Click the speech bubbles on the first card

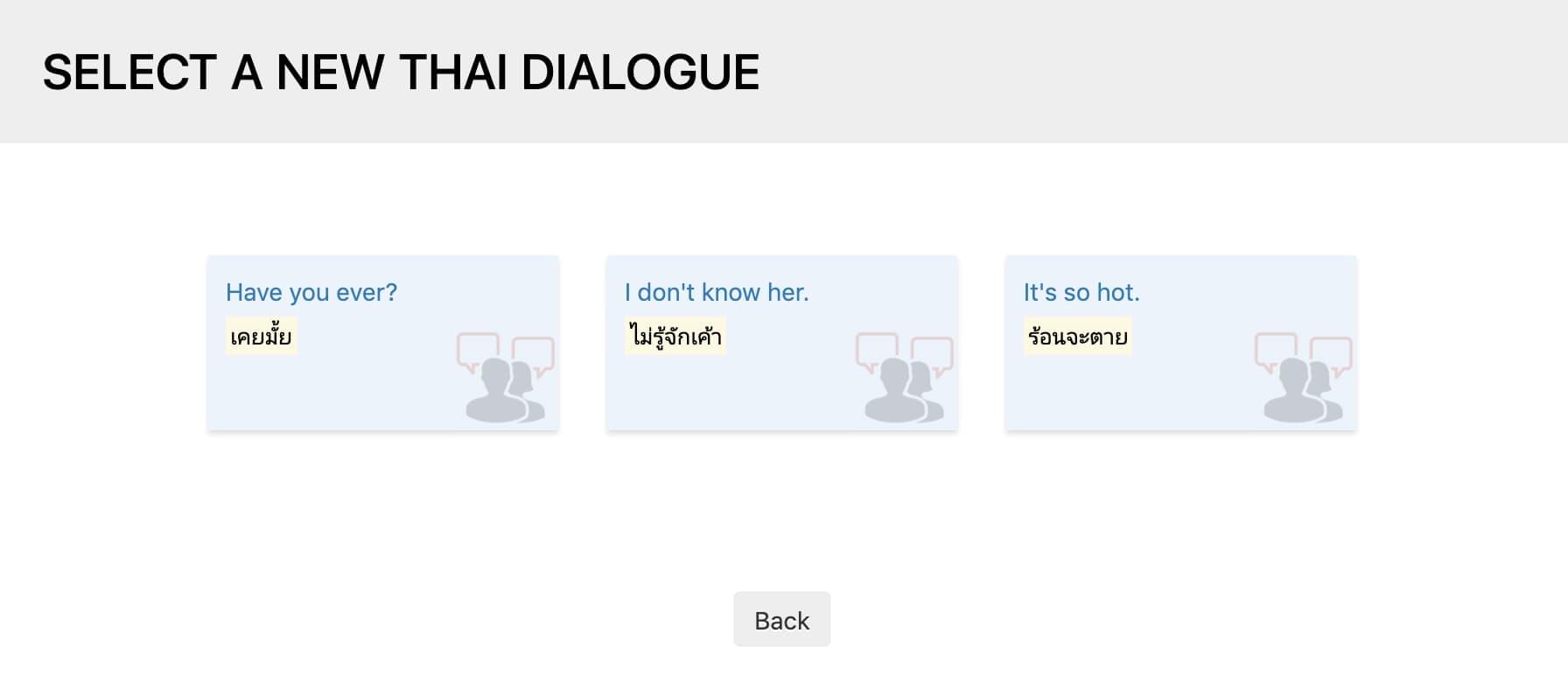click(505, 353)
